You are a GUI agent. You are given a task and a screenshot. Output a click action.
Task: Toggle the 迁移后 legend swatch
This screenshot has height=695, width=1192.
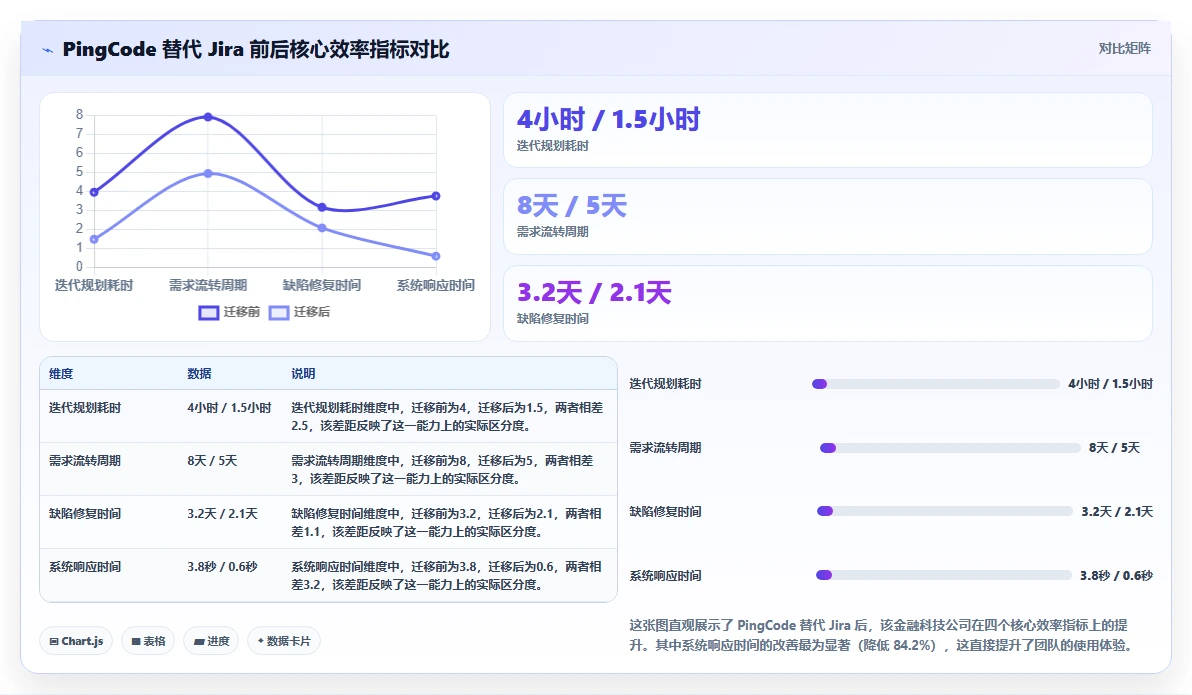pyautogui.click(x=279, y=313)
